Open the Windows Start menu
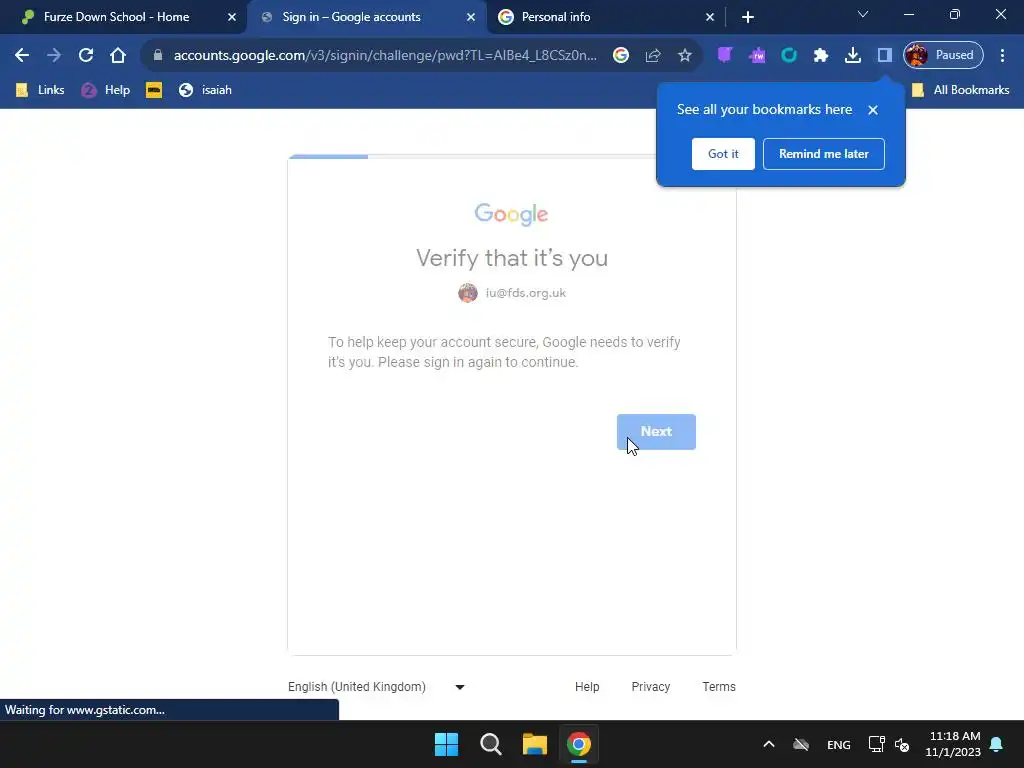The width and height of the screenshot is (1024, 768). click(447, 744)
